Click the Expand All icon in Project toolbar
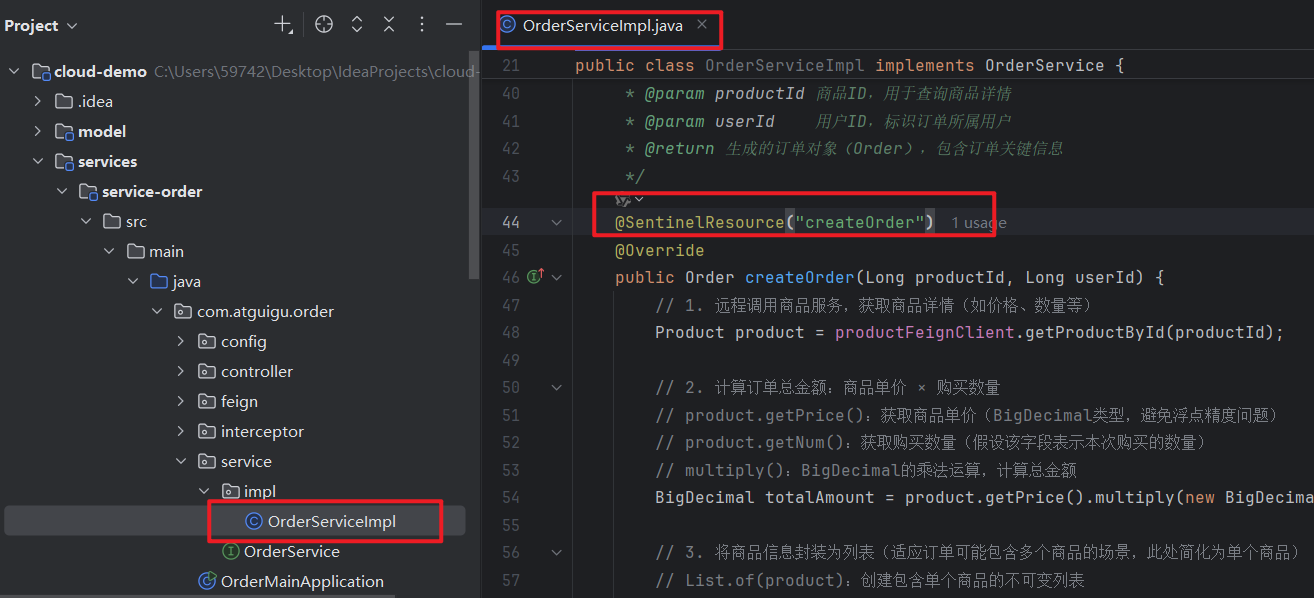 (356, 25)
